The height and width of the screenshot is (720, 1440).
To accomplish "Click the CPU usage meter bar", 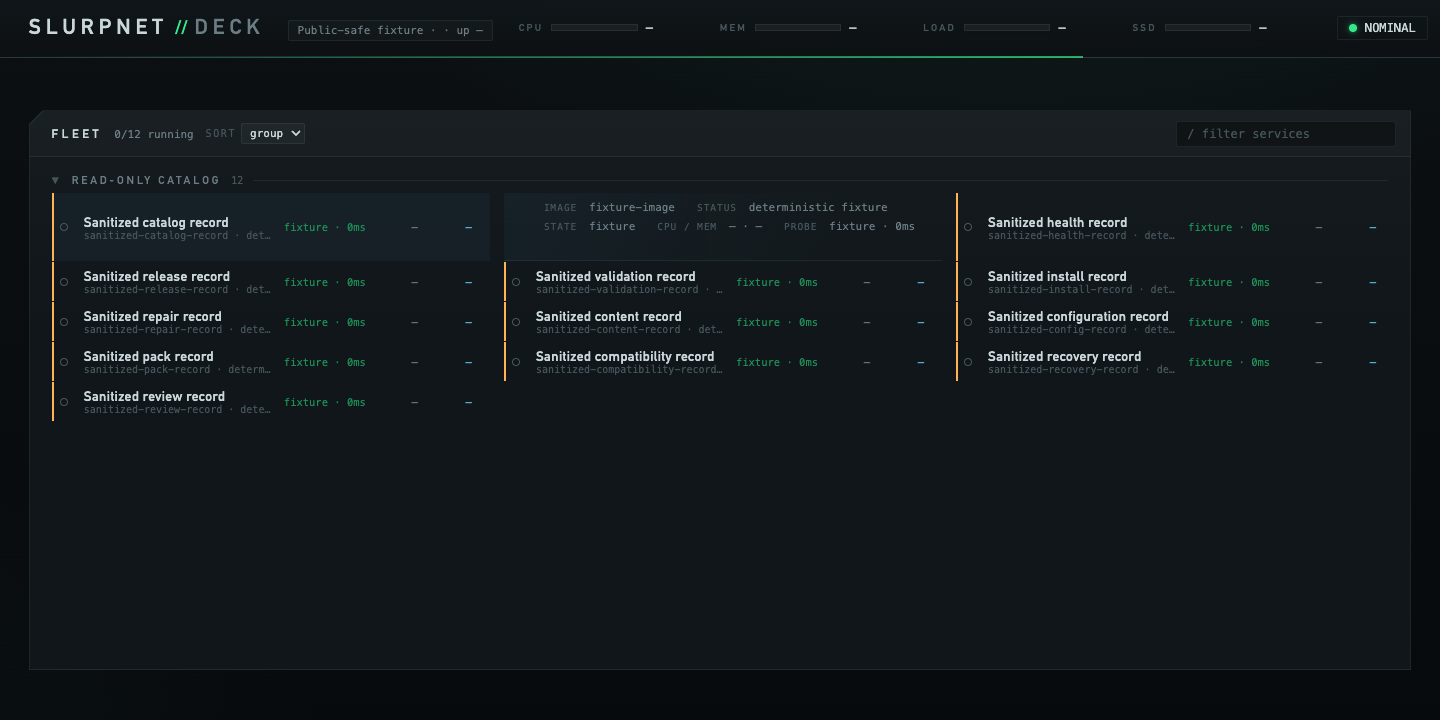I will (x=594, y=28).
